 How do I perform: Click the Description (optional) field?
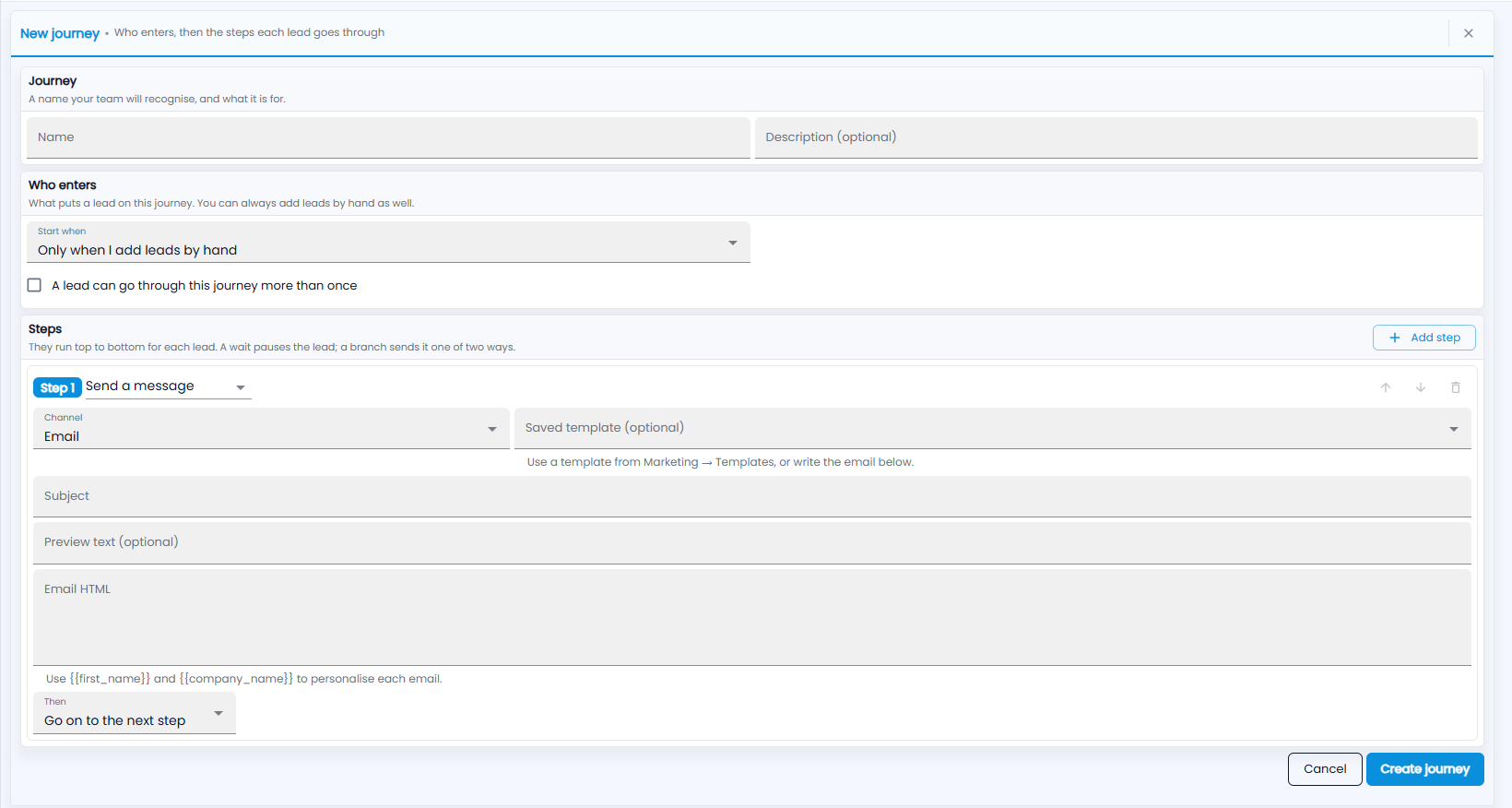pyautogui.click(x=1116, y=137)
